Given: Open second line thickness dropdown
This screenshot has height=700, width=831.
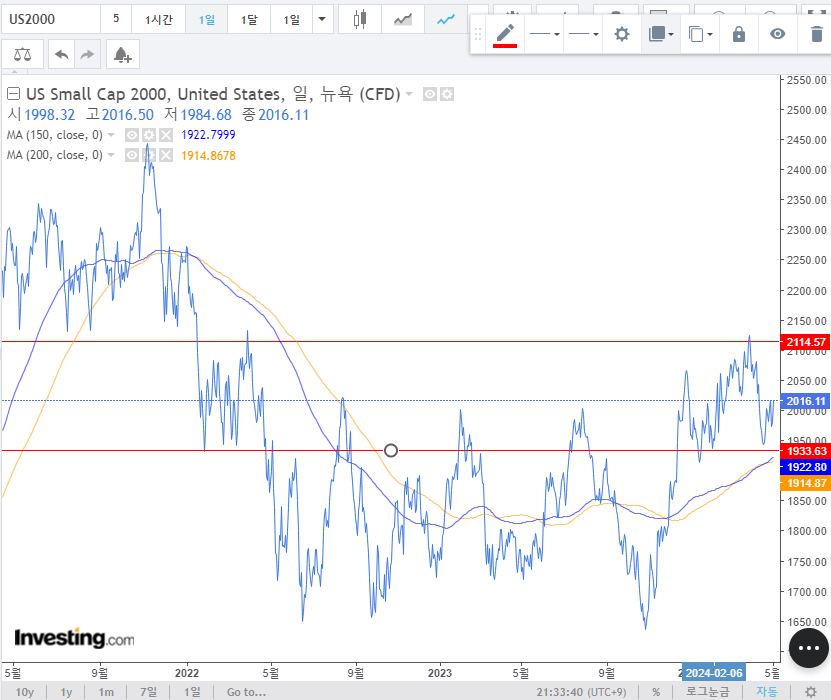Looking at the screenshot, I should (583, 34).
